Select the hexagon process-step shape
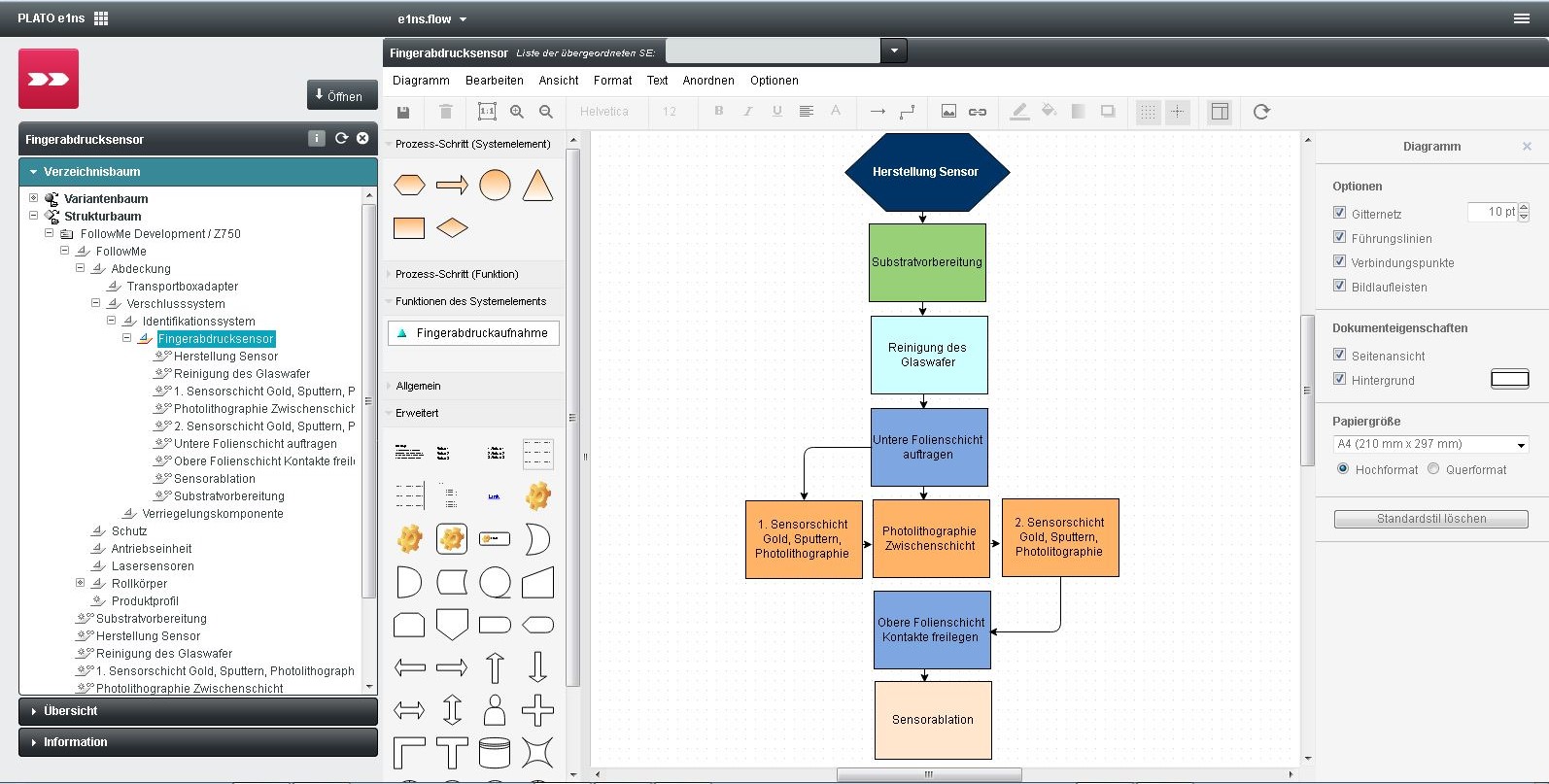The image size is (1549, 784). pos(409,185)
